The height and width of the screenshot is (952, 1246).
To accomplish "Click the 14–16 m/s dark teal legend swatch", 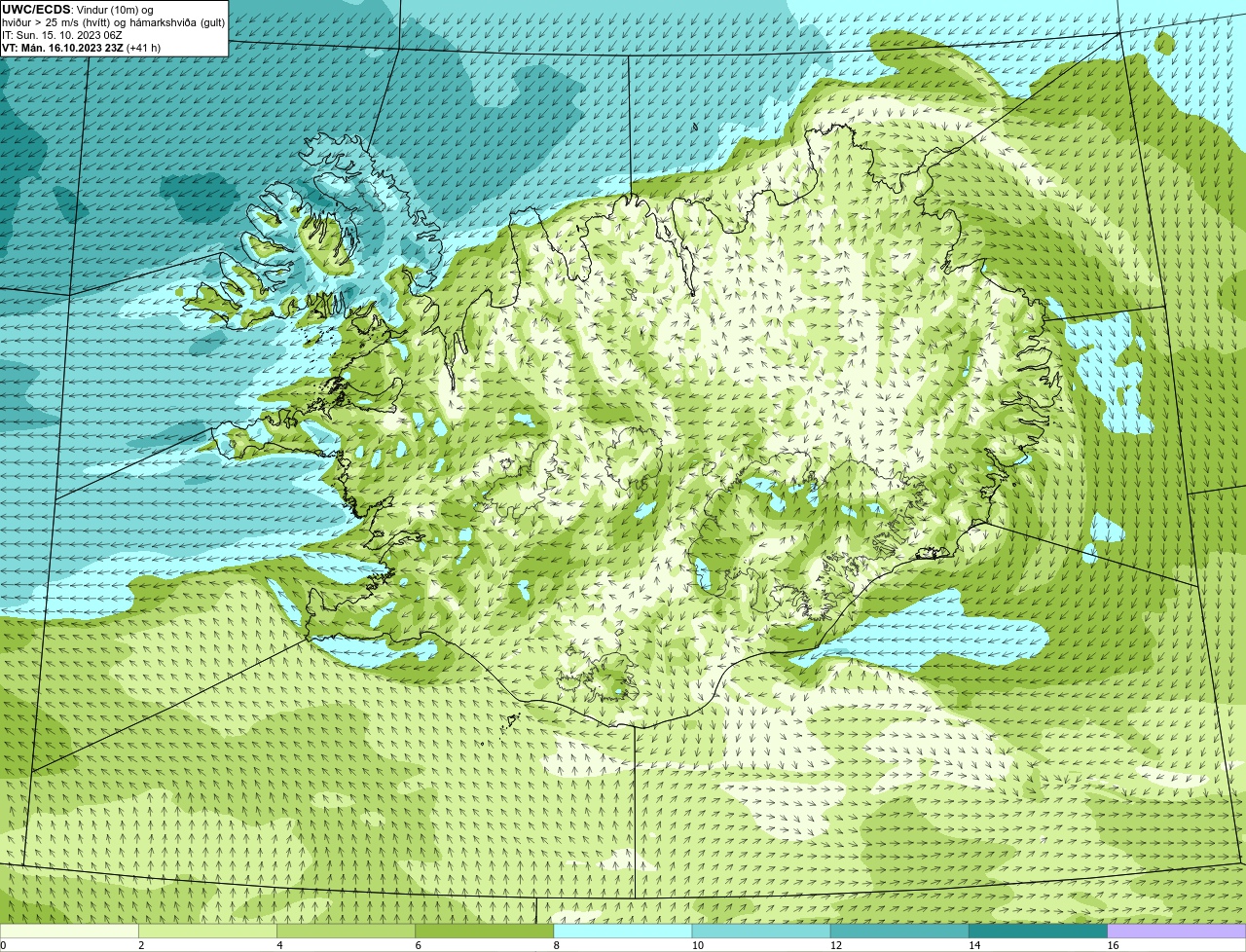I will coord(1039,932).
